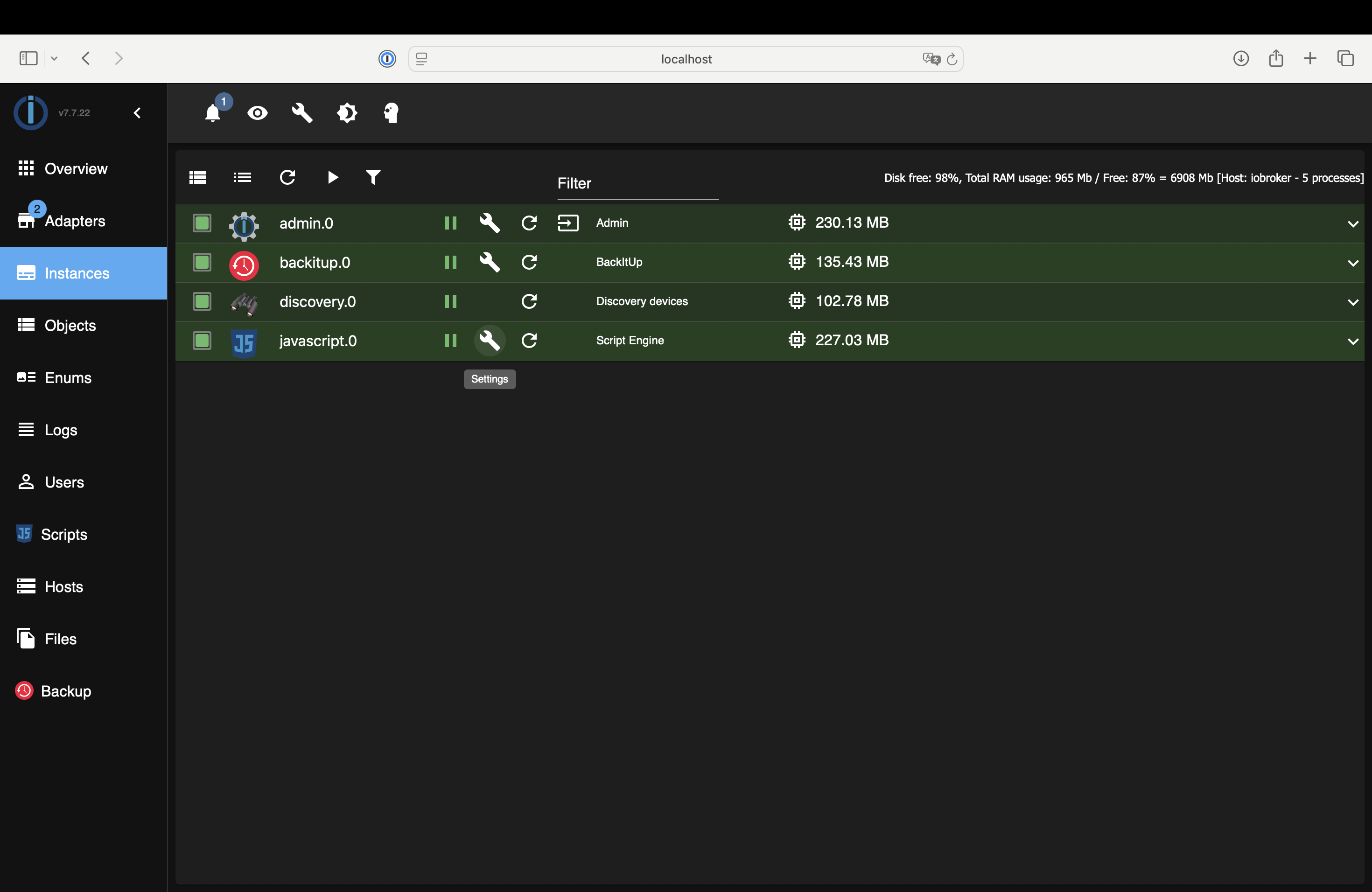Screen dimensions: 1372x892
Task: Collapse the left sidebar menu
Action: 137,113
